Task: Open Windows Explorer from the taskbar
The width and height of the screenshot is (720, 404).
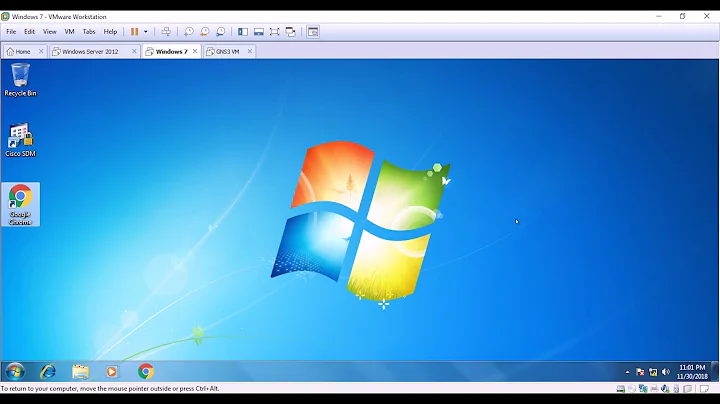Action: point(80,371)
